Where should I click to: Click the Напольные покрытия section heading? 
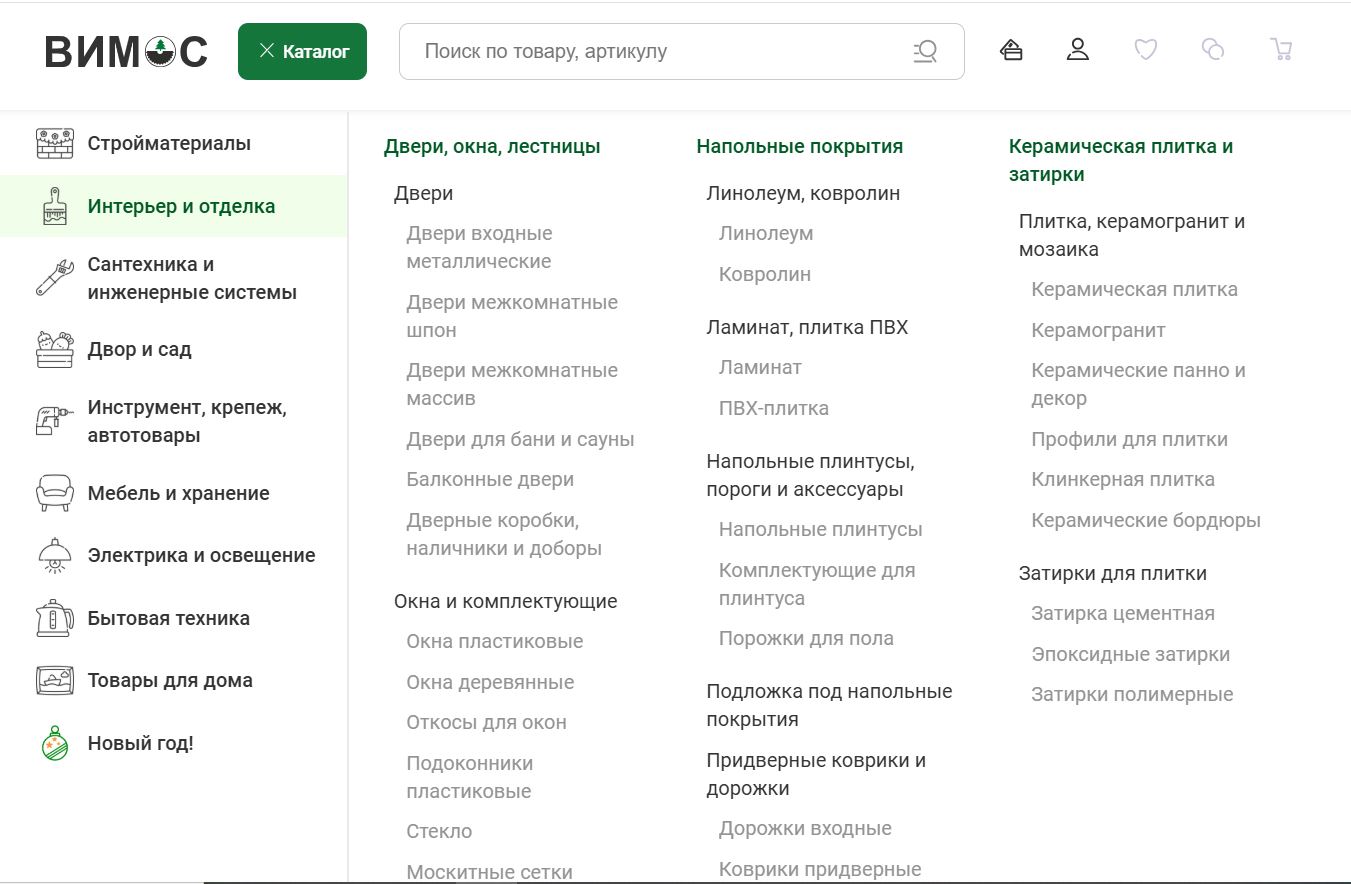tap(799, 147)
